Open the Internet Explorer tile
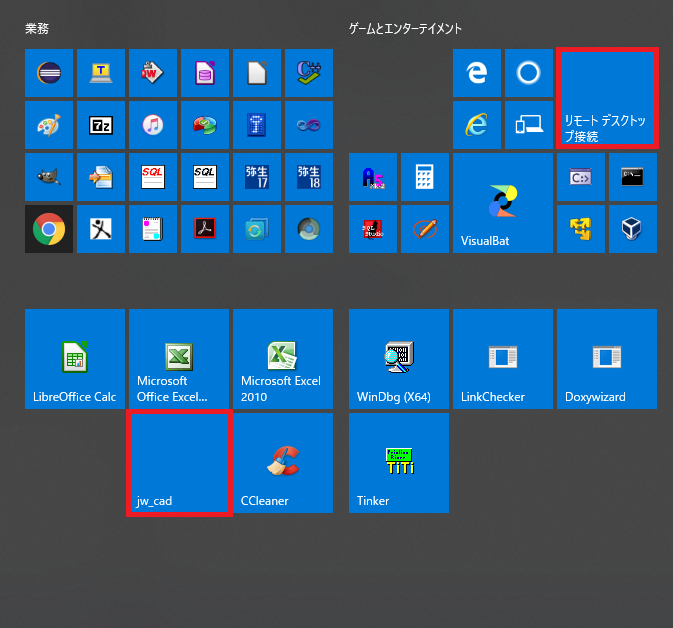 (x=477, y=125)
